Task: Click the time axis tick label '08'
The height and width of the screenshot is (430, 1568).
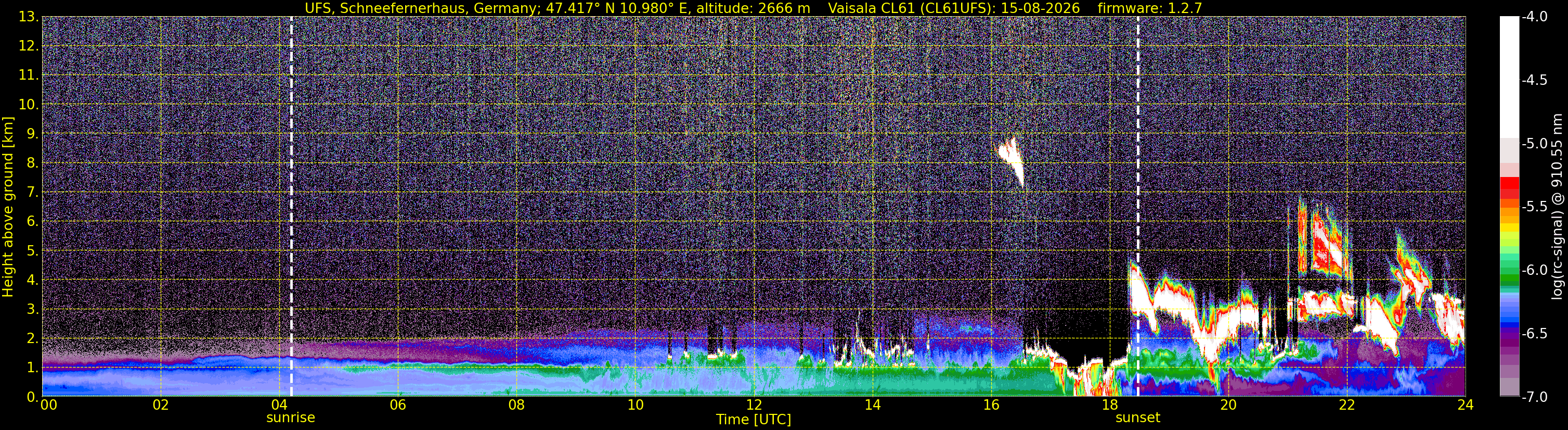Action: tap(516, 405)
